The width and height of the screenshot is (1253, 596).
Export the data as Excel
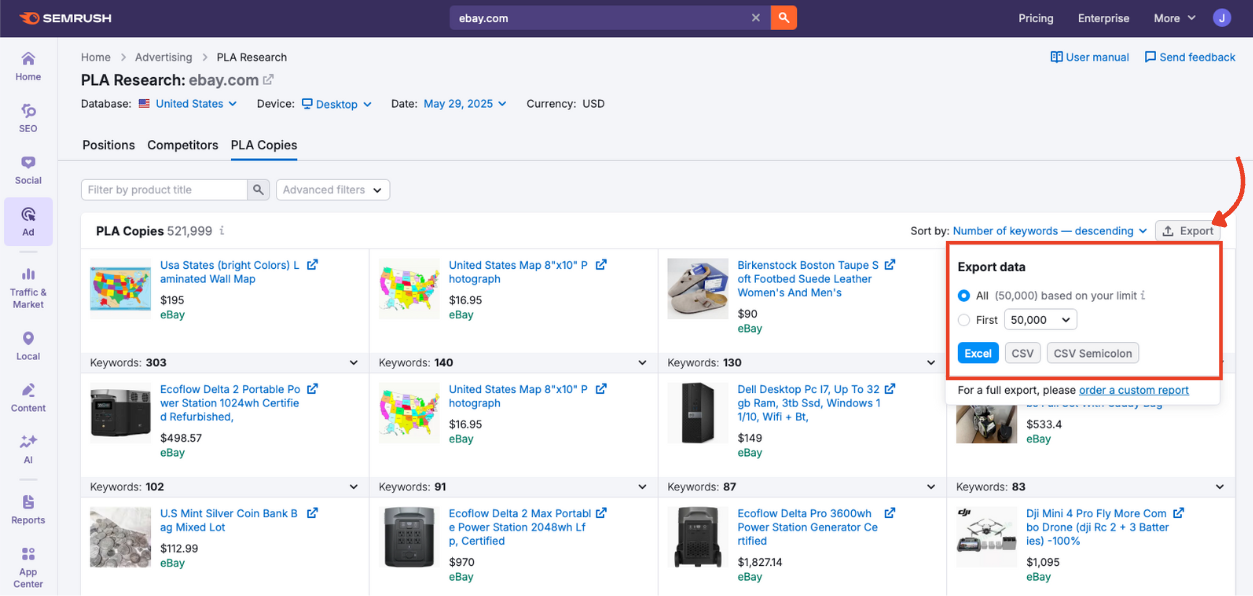tap(977, 353)
